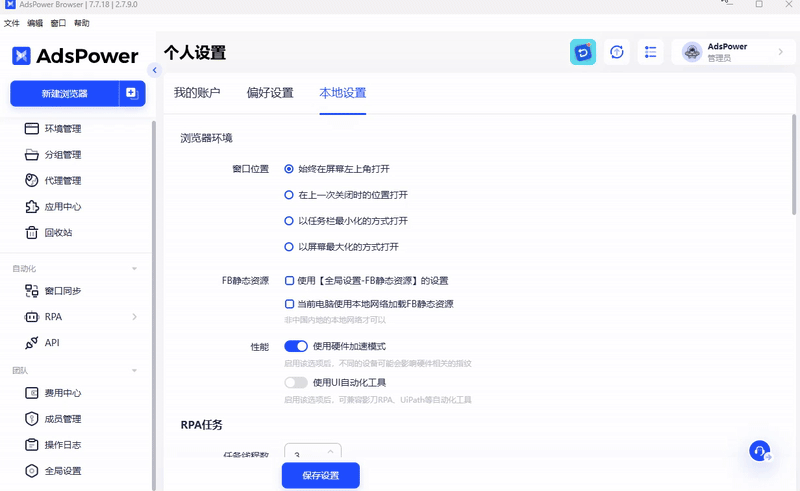Click the sidebar vertical scrollbar
The width and height of the screenshot is (800, 491).
click(x=154, y=305)
